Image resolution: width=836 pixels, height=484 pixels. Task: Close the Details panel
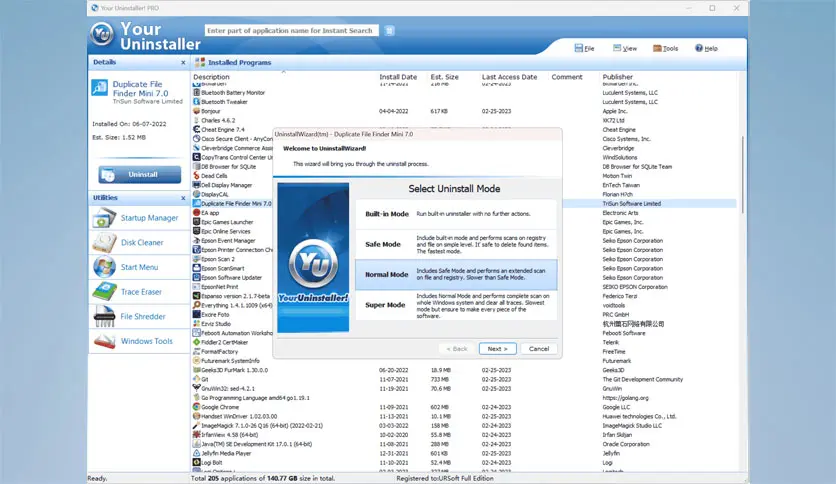(183, 62)
